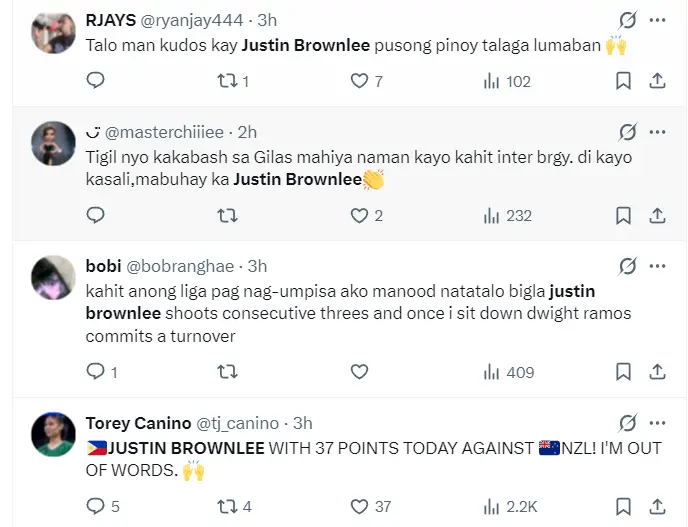The image size is (688, 527).
Task: Like the masterchiiiee tweet
Action: (x=359, y=215)
